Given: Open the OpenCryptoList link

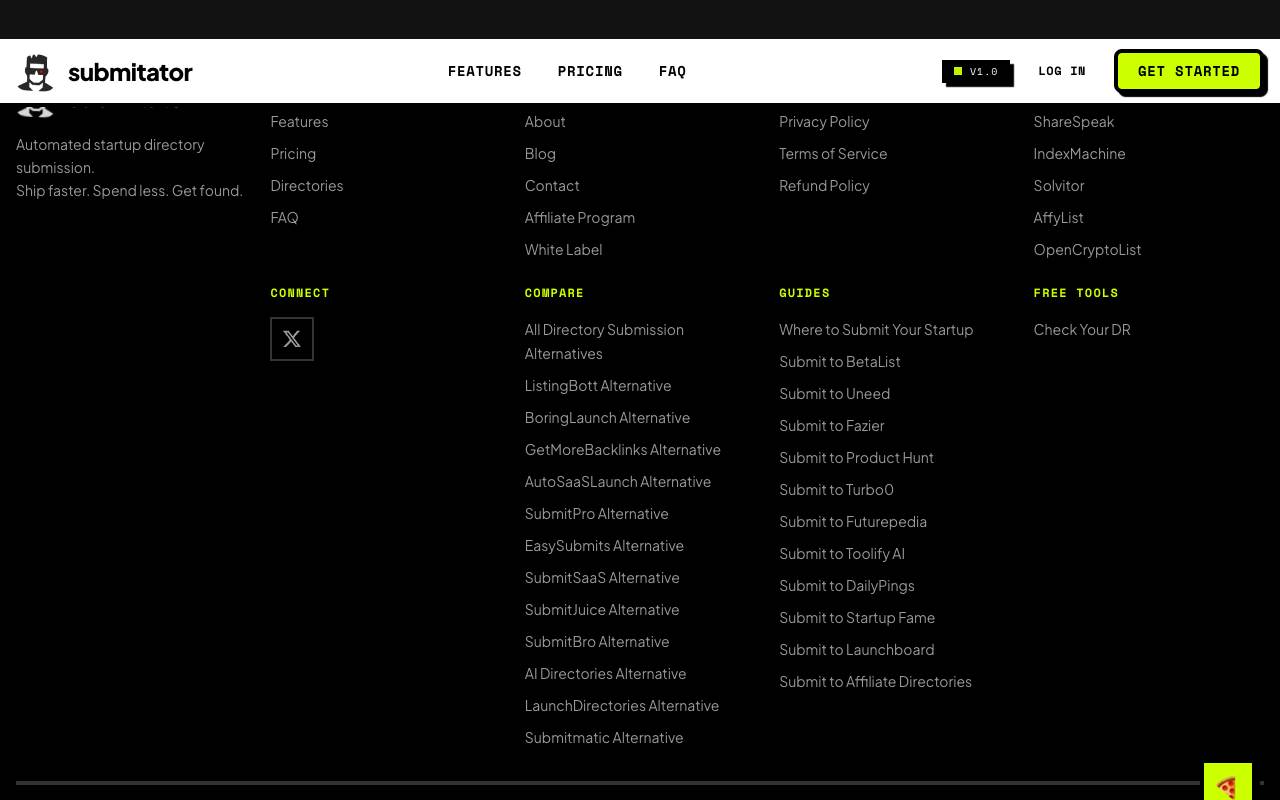Looking at the screenshot, I should point(1087,249).
